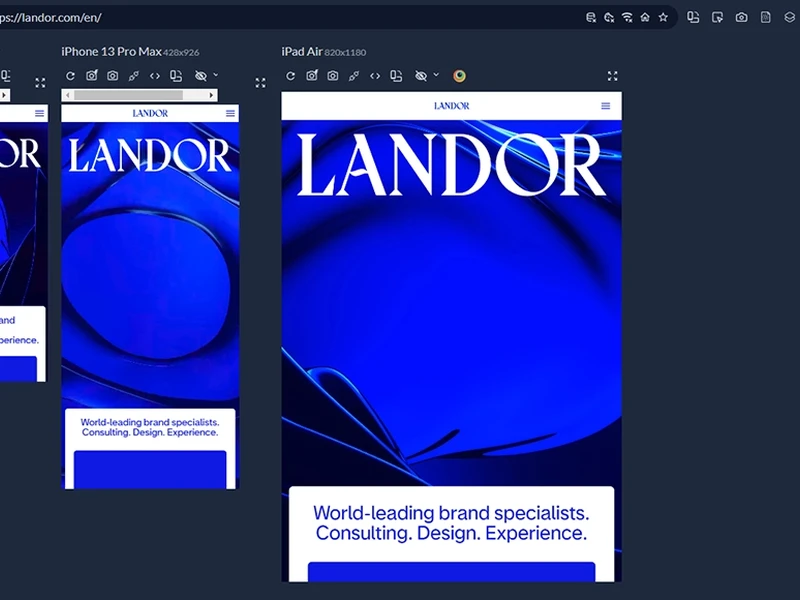Click the home icon in address bar
Screen dimensions: 800x600
click(645, 17)
